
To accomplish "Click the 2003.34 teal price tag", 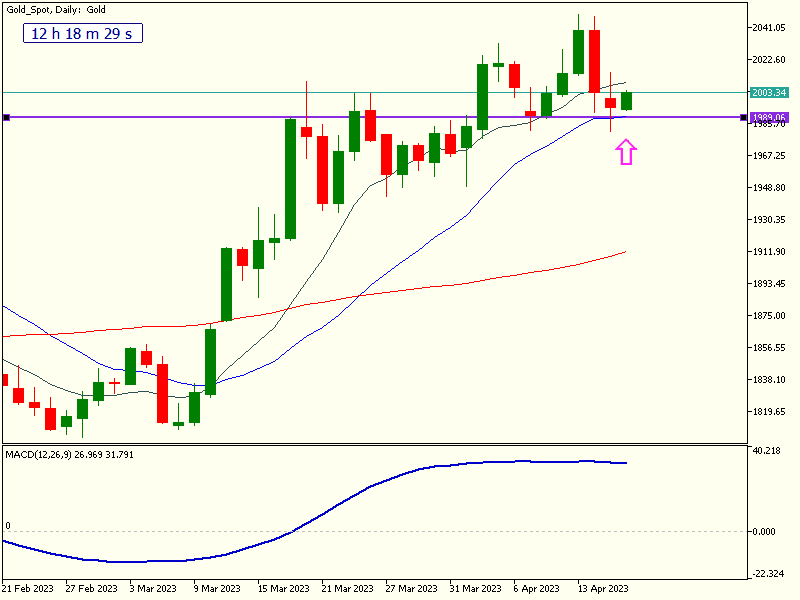I will [x=768, y=92].
